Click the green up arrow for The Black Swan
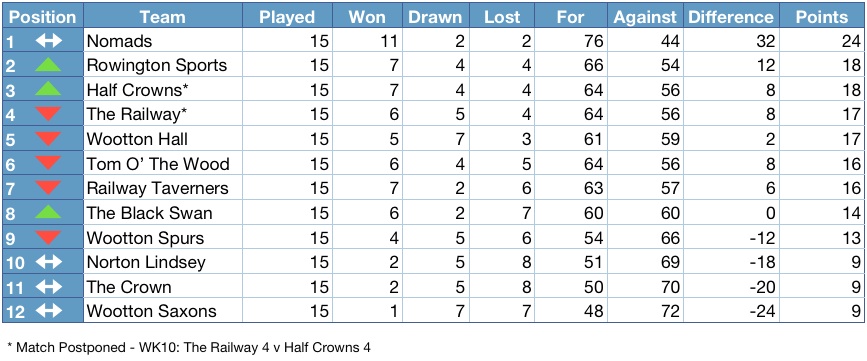Screen dimensions: 867x361 (x=49, y=213)
